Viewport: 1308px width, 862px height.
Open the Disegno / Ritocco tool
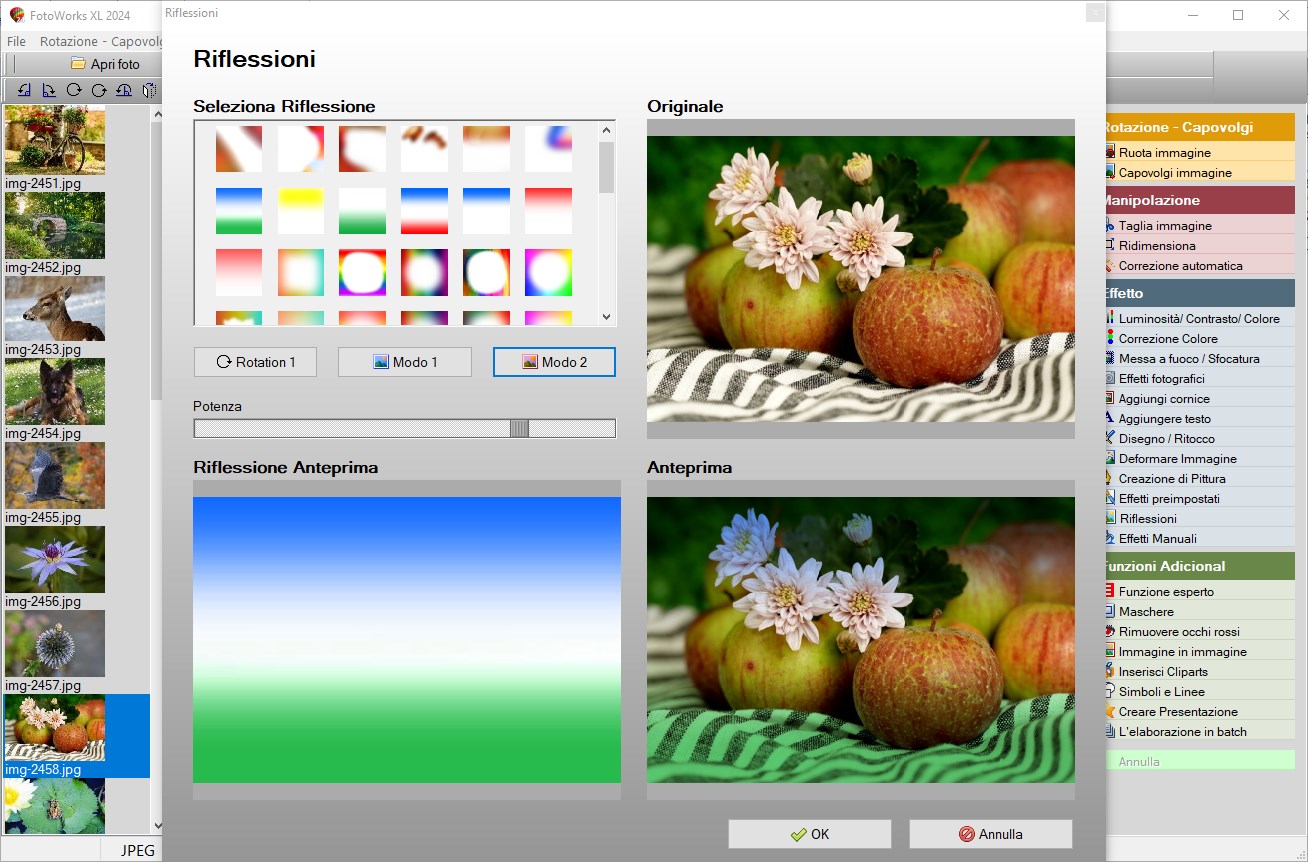[1198, 438]
